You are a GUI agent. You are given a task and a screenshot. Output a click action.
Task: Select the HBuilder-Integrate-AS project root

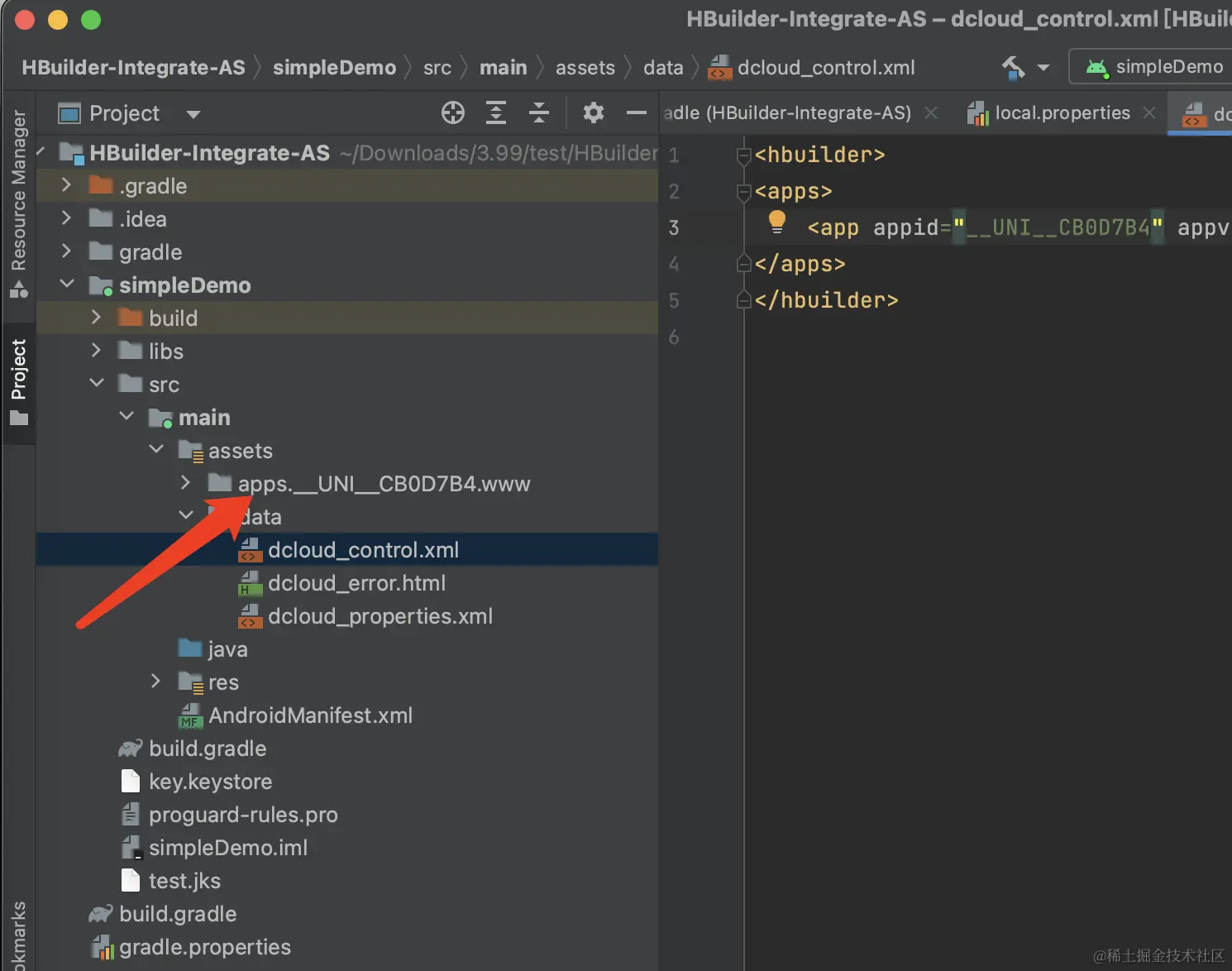pyautogui.click(x=347, y=153)
